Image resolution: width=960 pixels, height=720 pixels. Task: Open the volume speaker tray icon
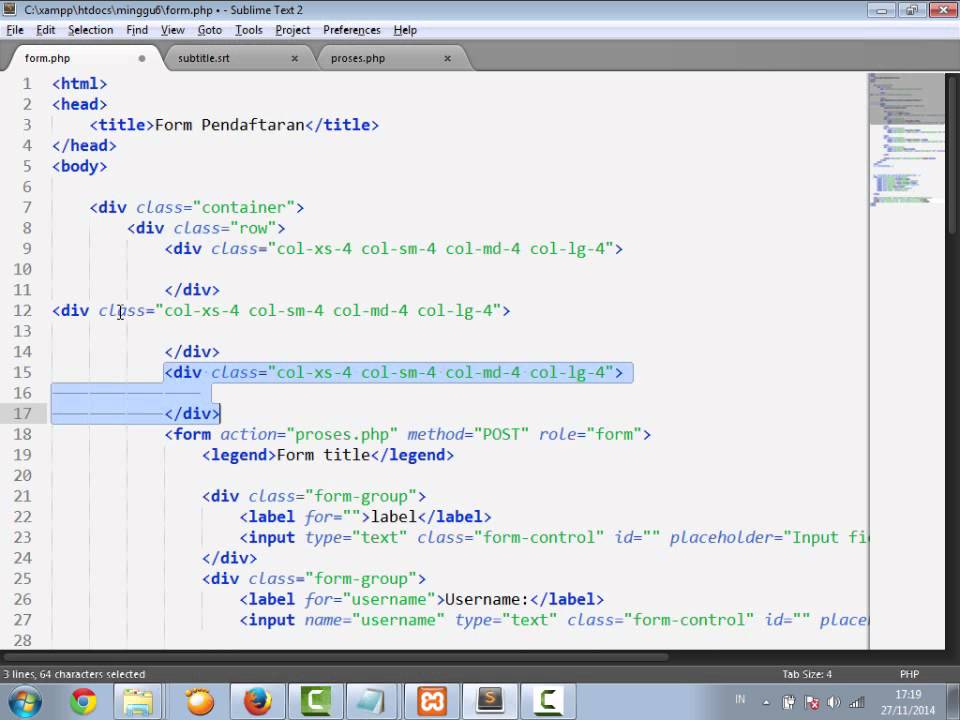[833, 702]
